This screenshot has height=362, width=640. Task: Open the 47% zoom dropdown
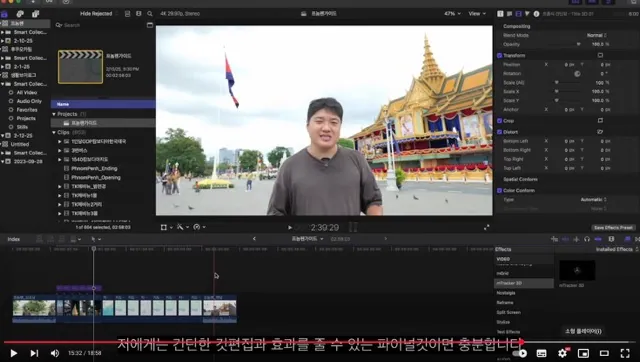(x=452, y=13)
